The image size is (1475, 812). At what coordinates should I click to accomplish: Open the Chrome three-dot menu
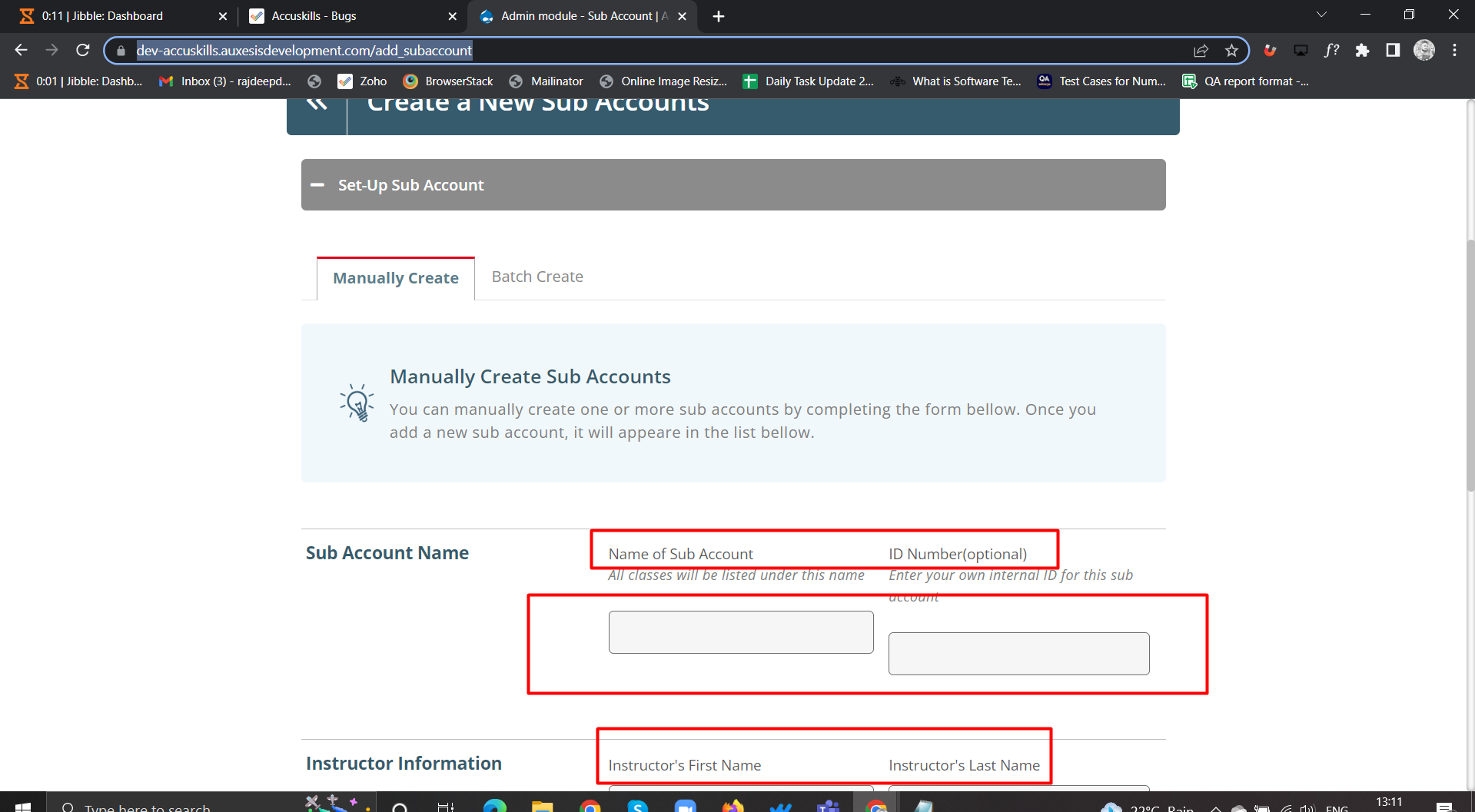click(1454, 51)
